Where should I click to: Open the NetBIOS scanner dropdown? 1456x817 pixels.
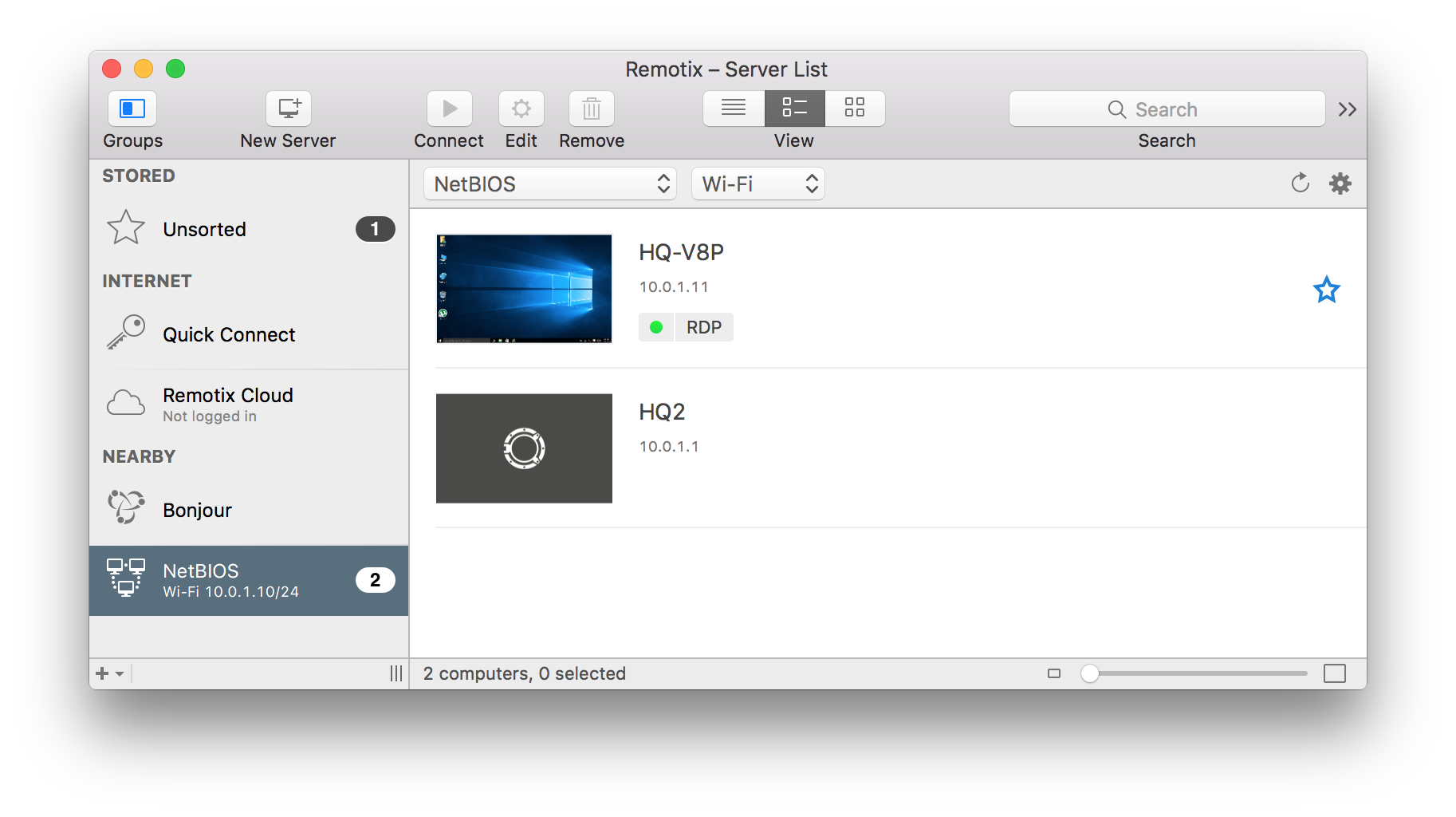click(x=550, y=184)
